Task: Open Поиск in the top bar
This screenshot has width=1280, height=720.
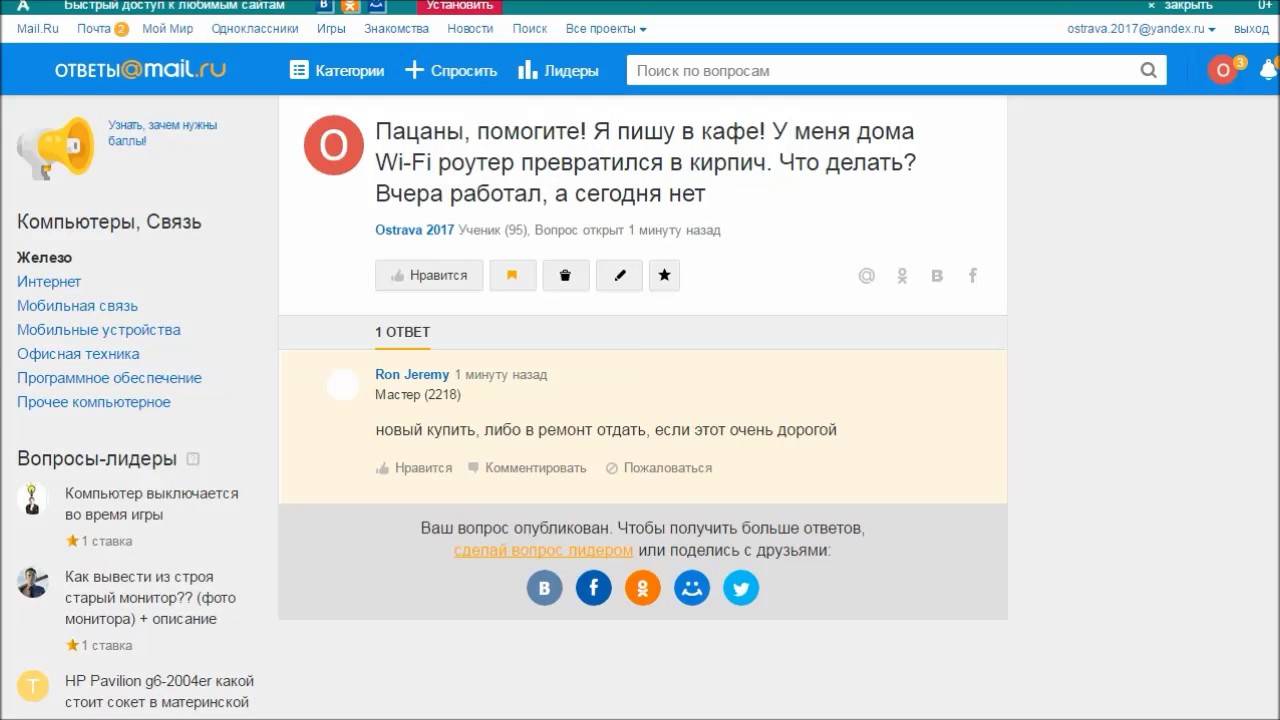Action: pos(530,29)
